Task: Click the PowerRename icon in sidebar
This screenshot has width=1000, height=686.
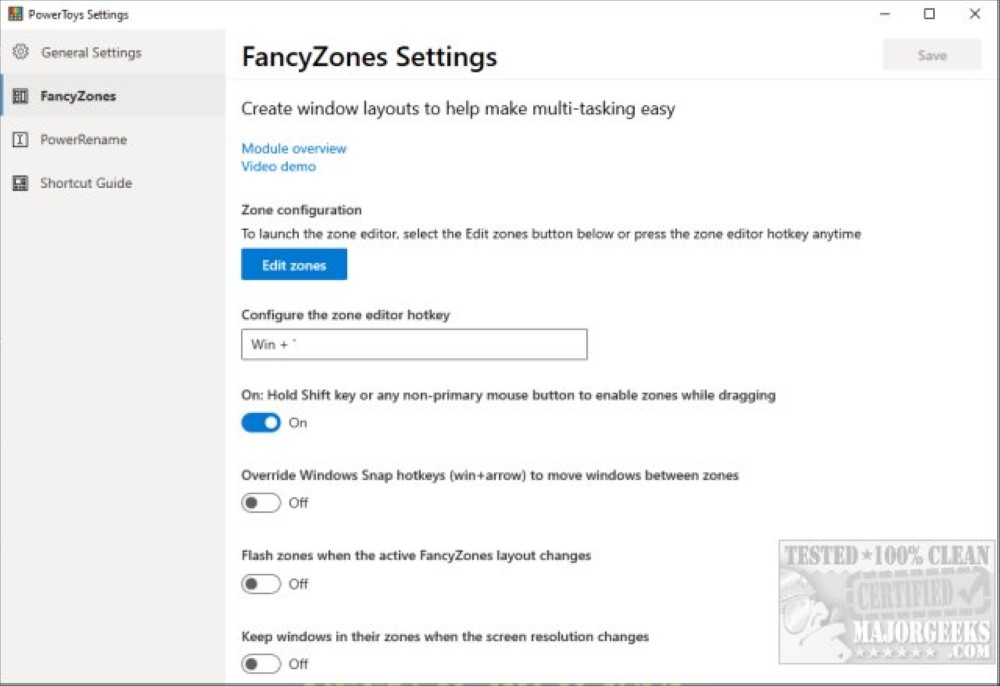Action: [20, 139]
